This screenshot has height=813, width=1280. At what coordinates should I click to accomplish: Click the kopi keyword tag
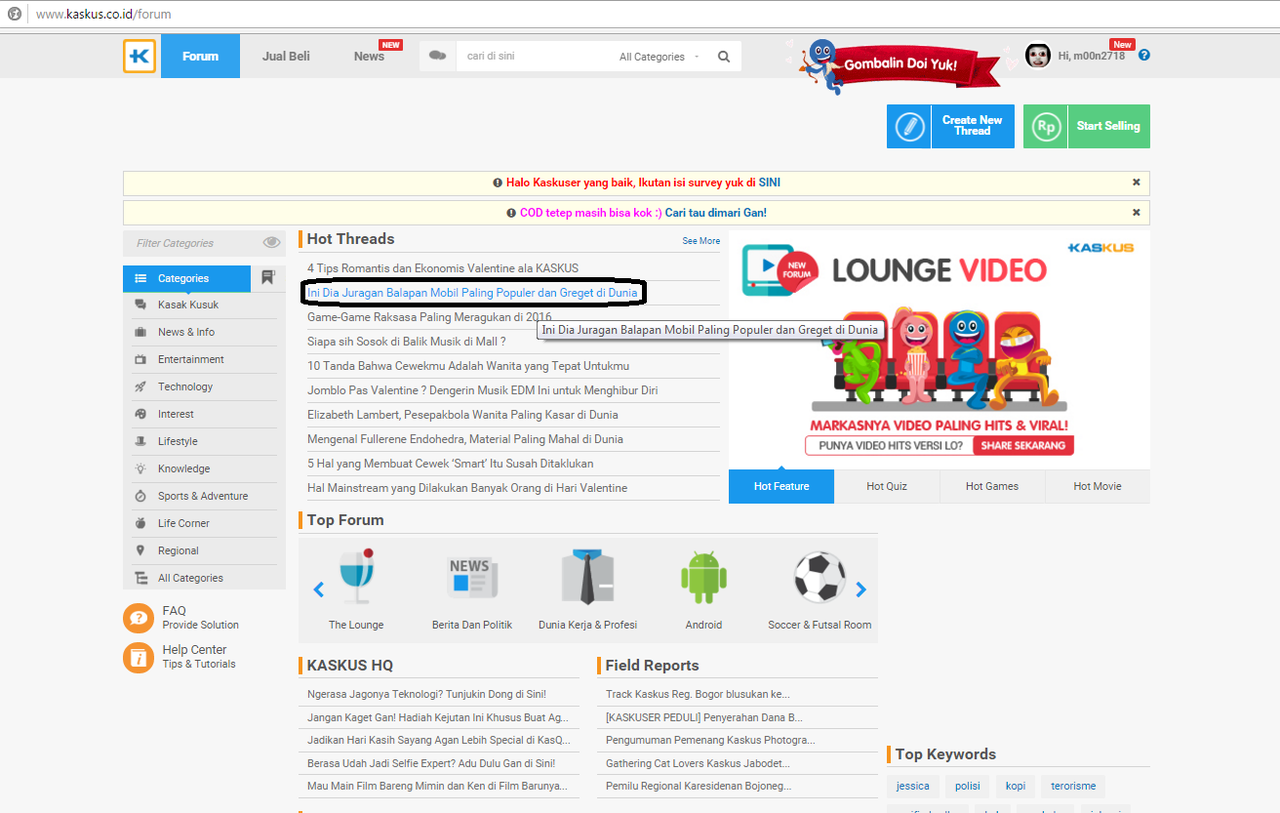(1015, 786)
